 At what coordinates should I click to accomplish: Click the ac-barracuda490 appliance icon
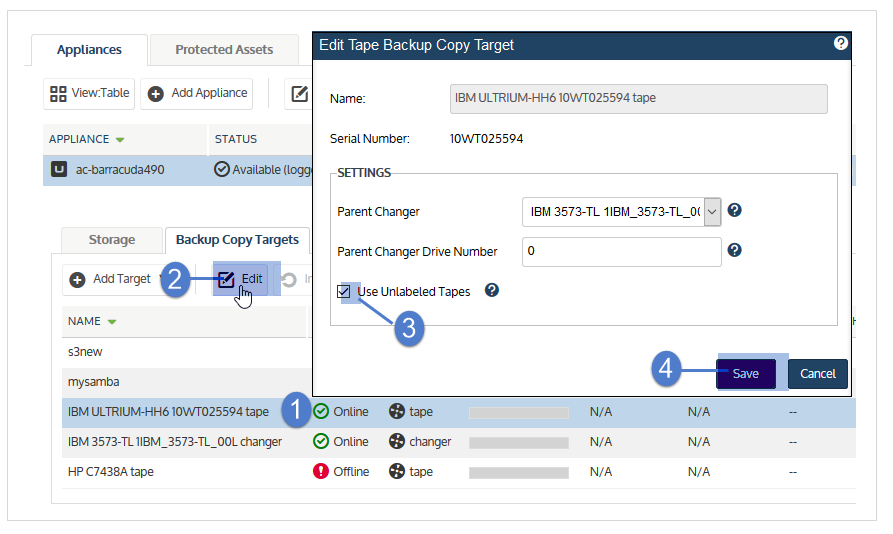(59, 169)
